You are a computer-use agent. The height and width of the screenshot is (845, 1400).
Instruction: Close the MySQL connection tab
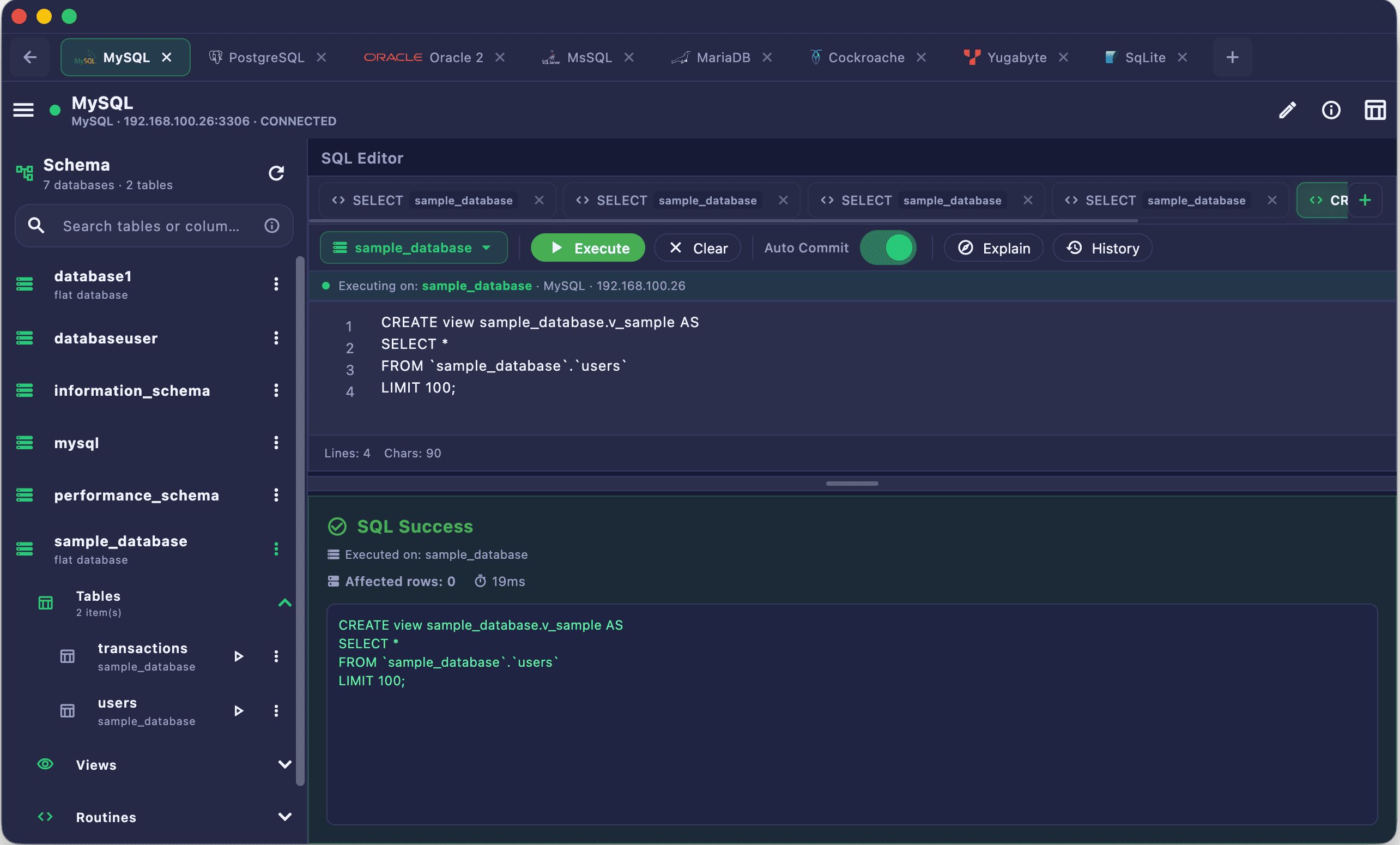(166, 57)
